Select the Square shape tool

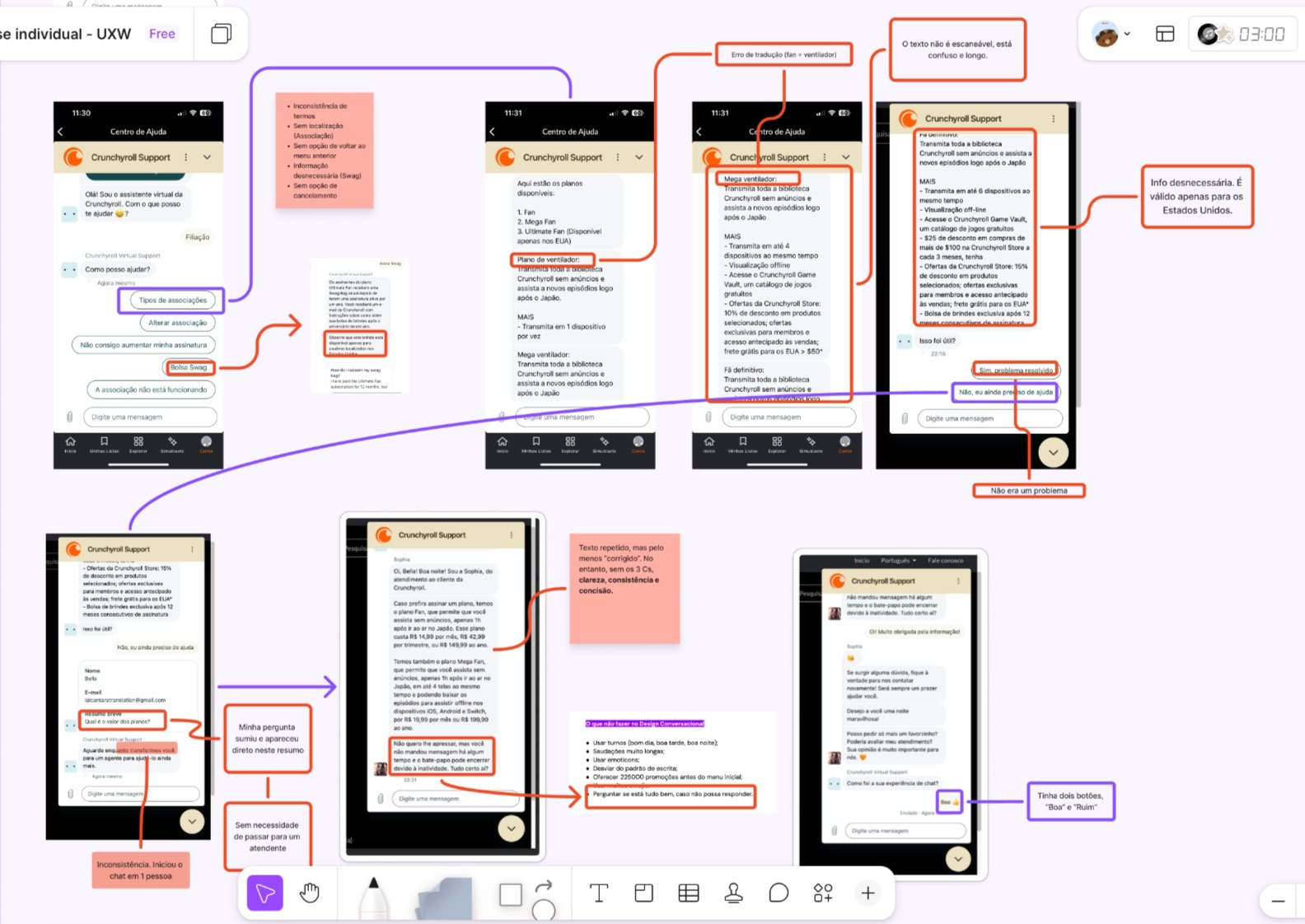(511, 894)
